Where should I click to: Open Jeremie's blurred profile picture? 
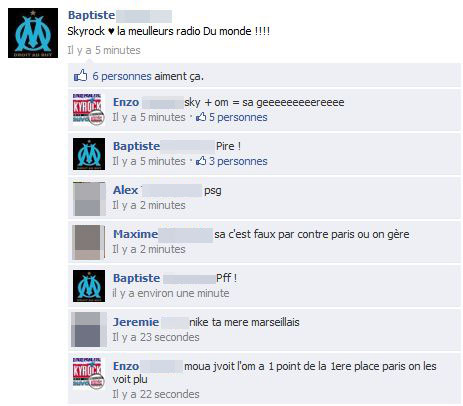(x=89, y=330)
